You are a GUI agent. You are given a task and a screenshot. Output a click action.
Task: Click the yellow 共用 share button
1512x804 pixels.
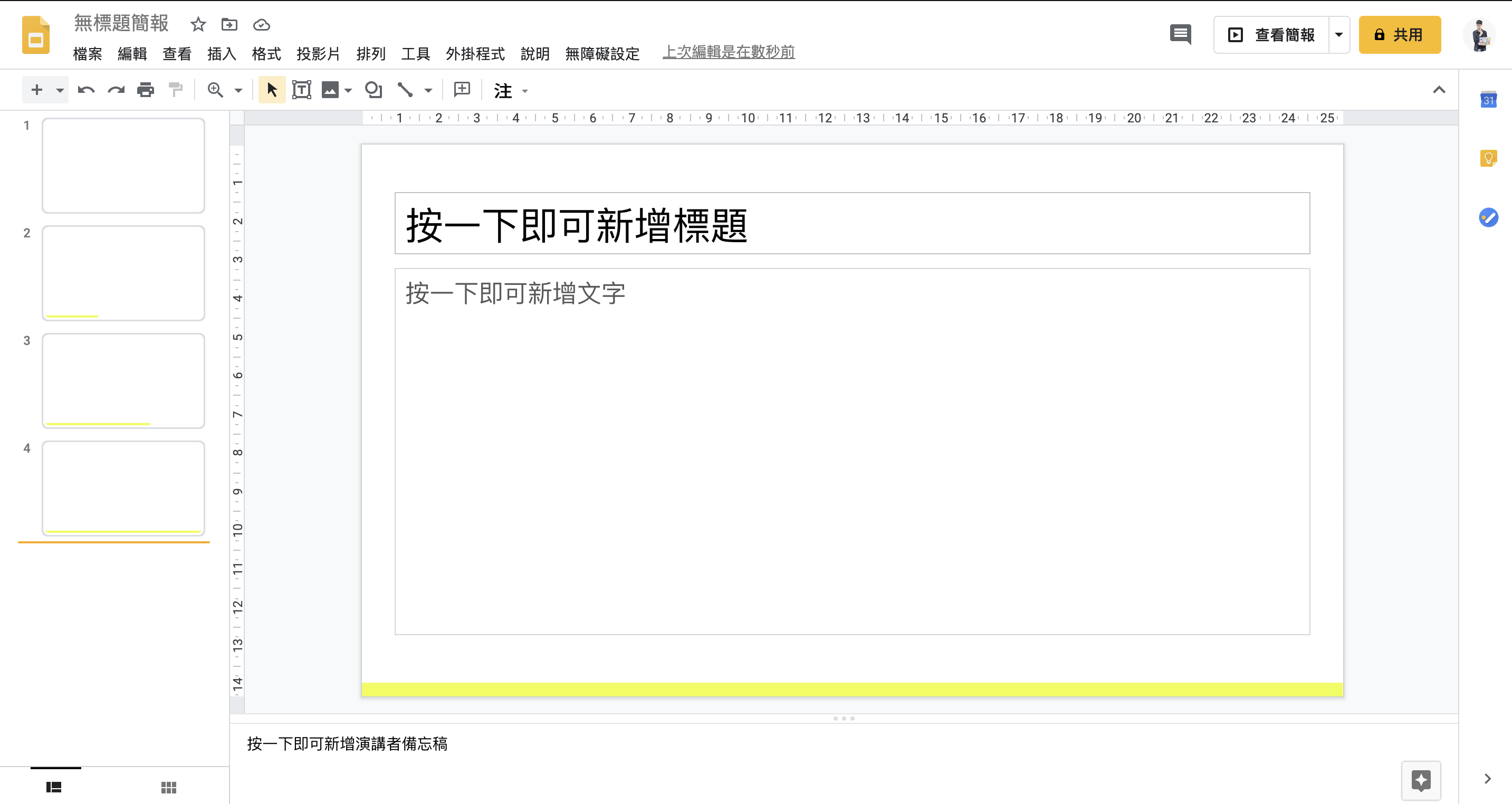pyautogui.click(x=1399, y=35)
